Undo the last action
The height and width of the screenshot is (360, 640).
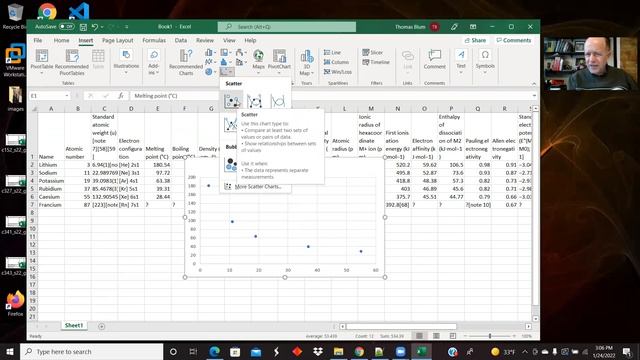click(x=95, y=27)
